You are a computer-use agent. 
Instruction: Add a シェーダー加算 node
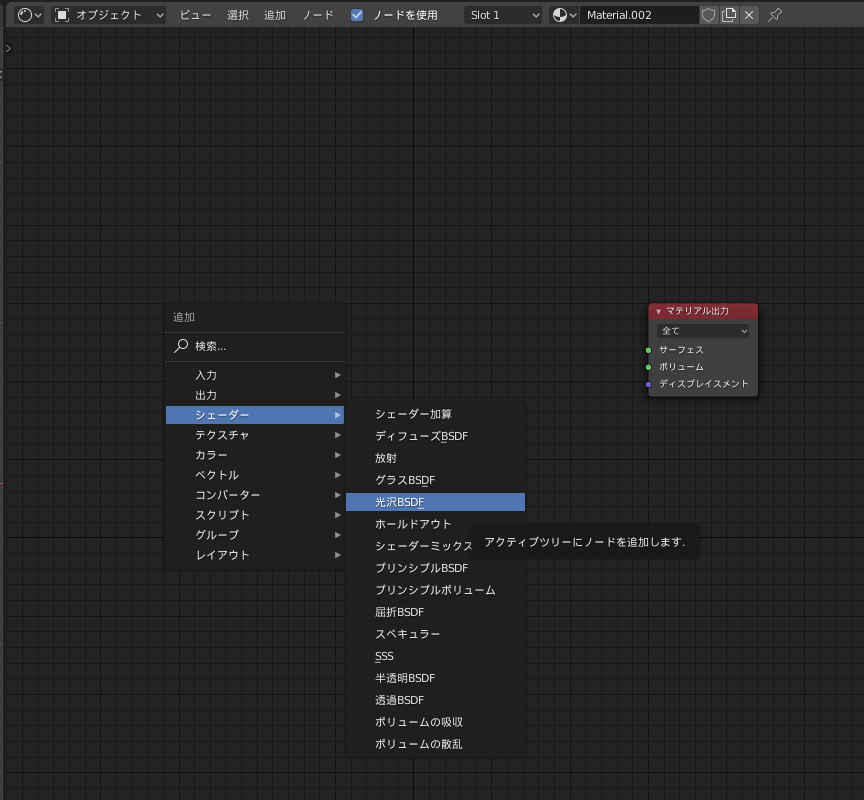pyautogui.click(x=435, y=414)
